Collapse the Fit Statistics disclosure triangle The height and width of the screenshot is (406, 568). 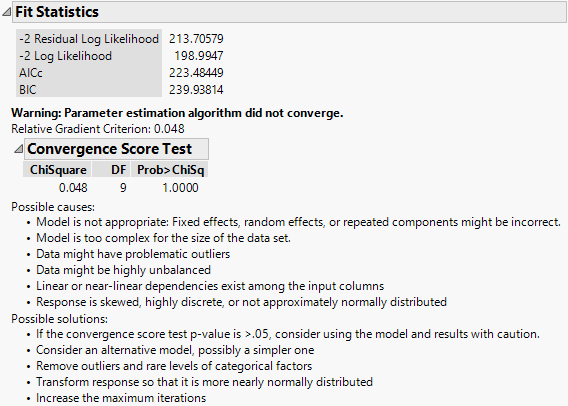[x=7, y=12]
